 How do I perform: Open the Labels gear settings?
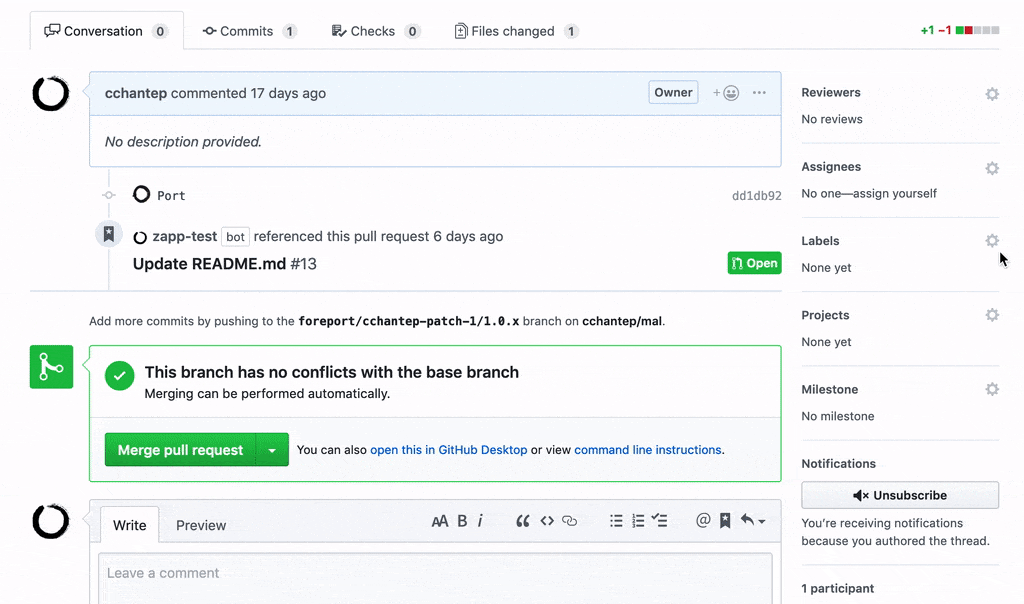992,241
